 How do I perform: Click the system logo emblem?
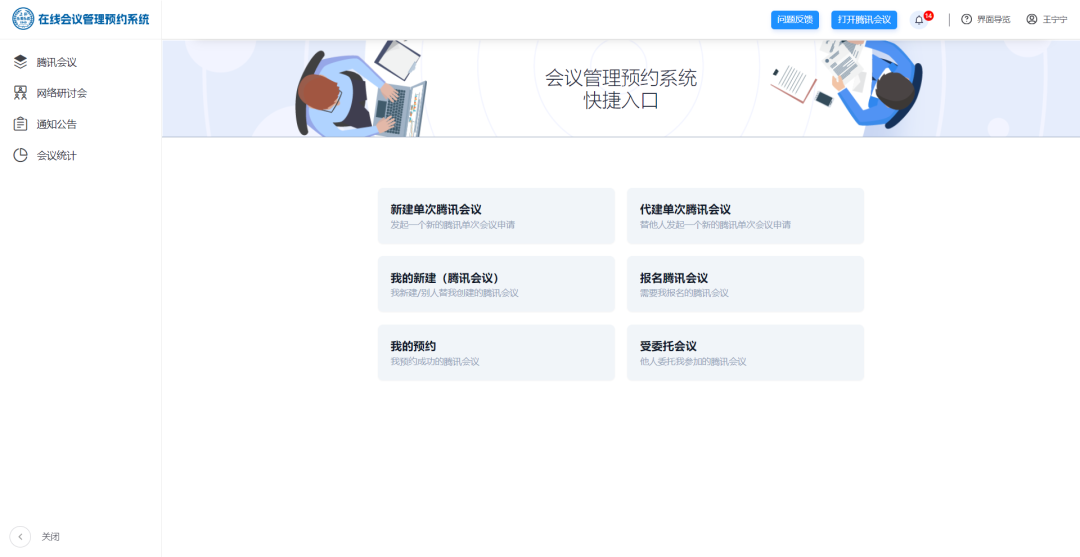pos(23,19)
